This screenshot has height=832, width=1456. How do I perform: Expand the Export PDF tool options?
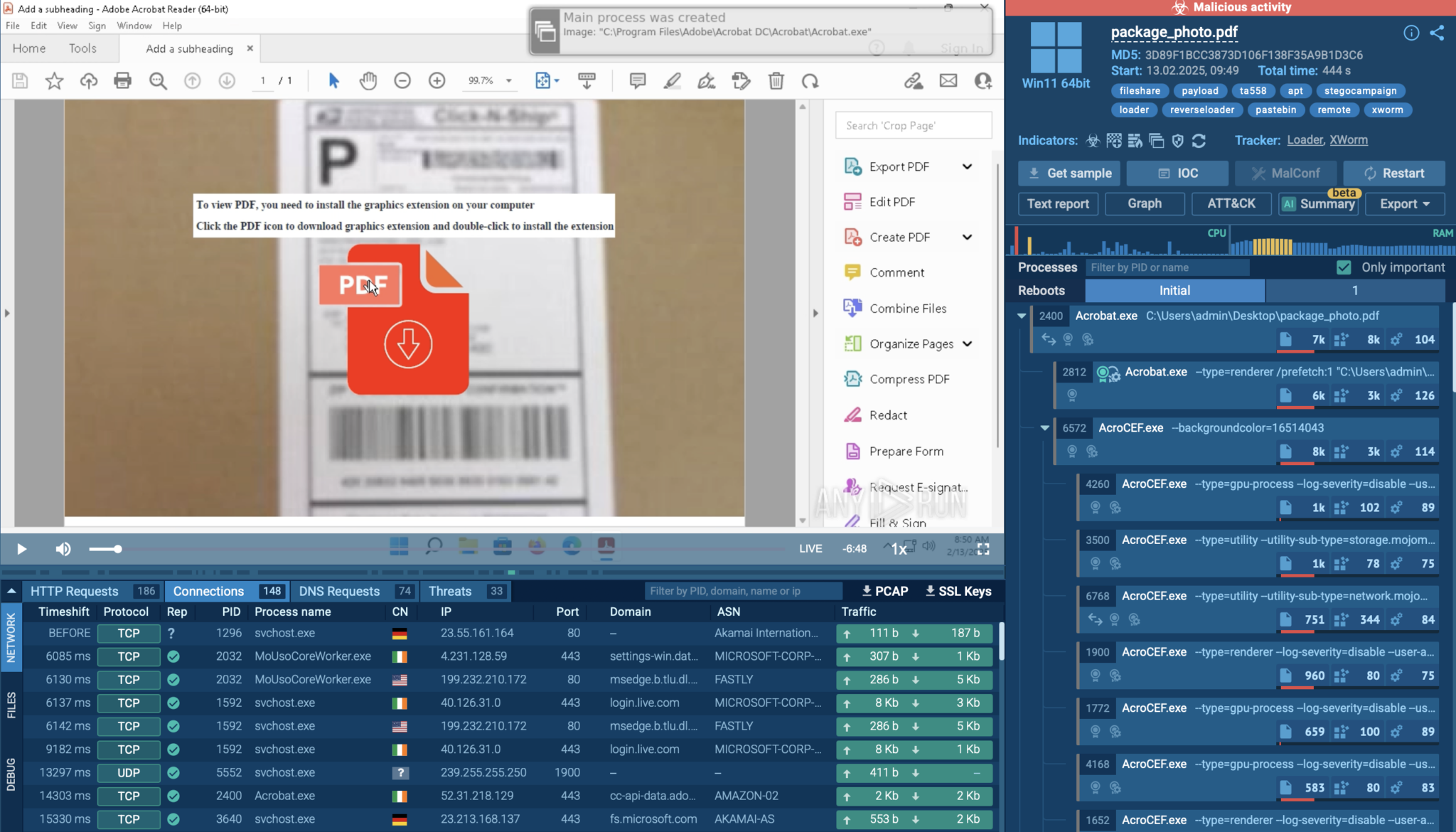point(967,166)
